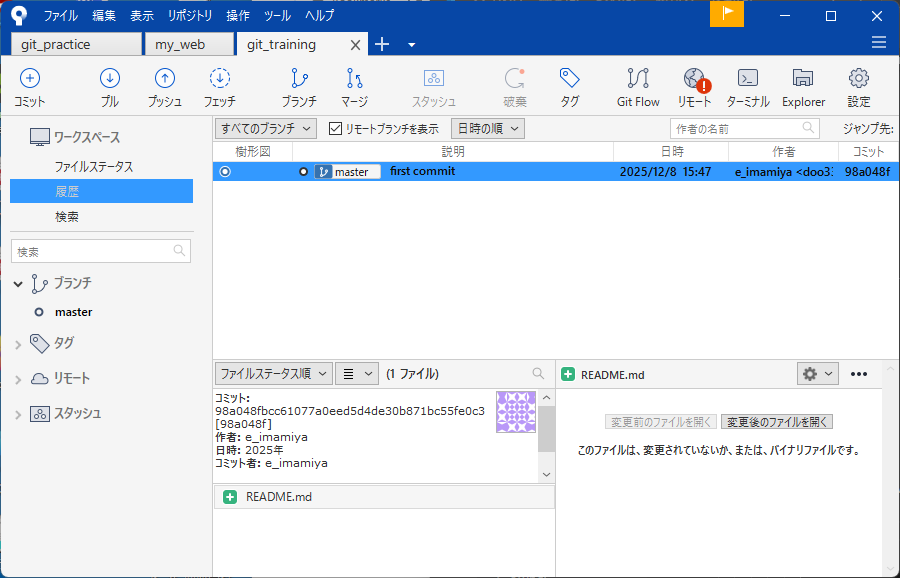
Task: Click the Push (プッシュ) toolbar icon
Action: point(165,87)
